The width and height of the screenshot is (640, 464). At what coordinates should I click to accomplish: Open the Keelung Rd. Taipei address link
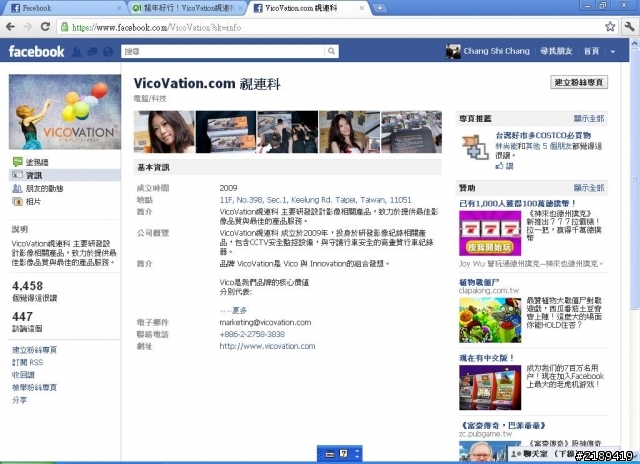tap(315, 200)
